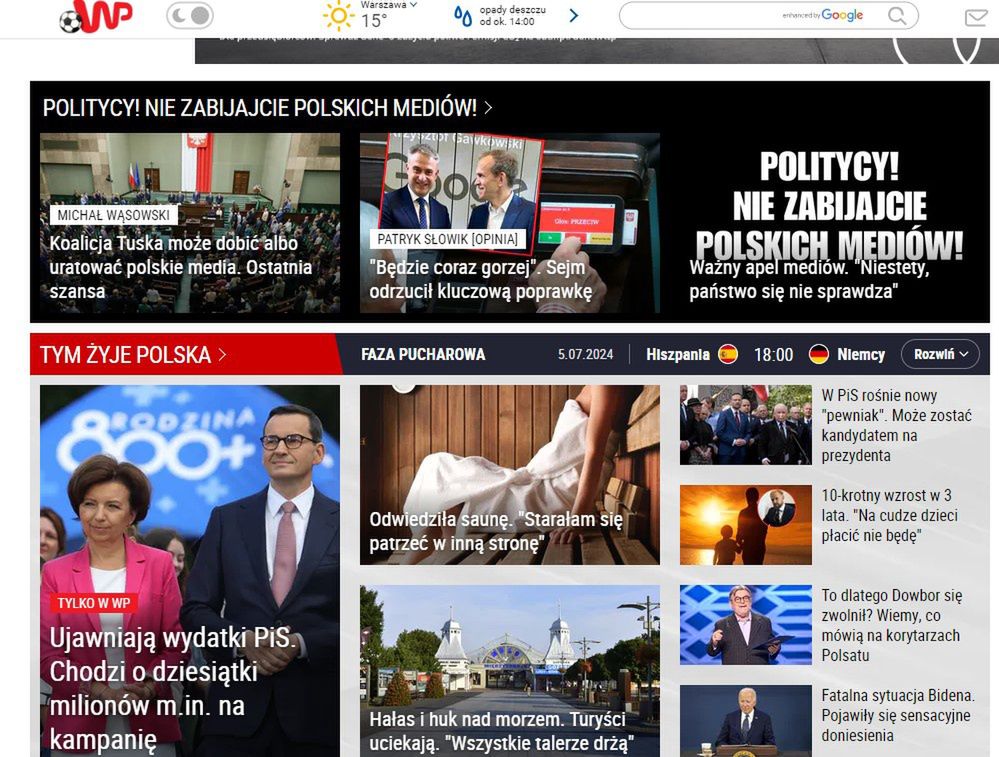Image resolution: width=999 pixels, height=757 pixels.
Task: Open 'To dlatego Dowbor się zwolnił' headline
Action: click(x=891, y=625)
